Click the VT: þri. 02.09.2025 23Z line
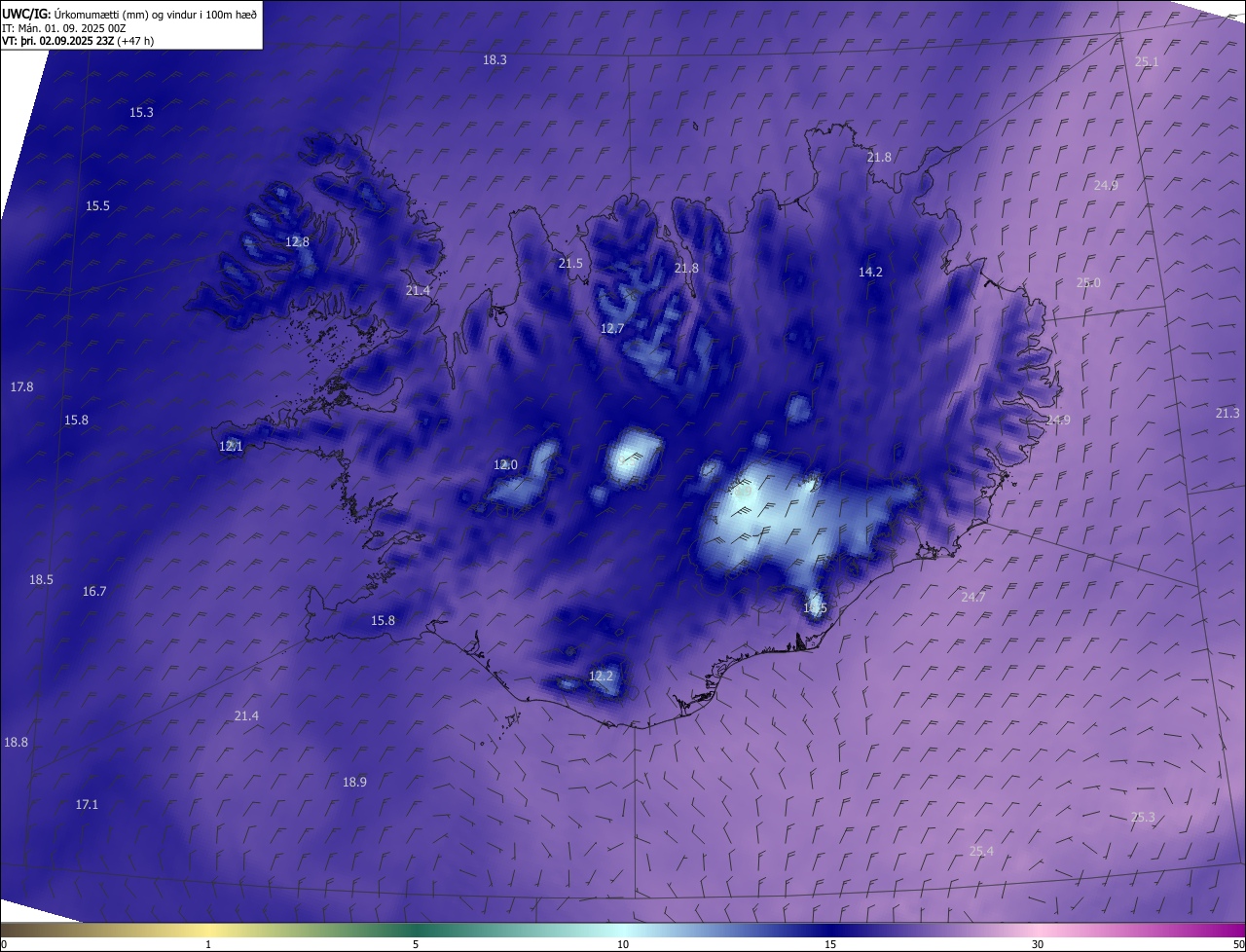 78,41
